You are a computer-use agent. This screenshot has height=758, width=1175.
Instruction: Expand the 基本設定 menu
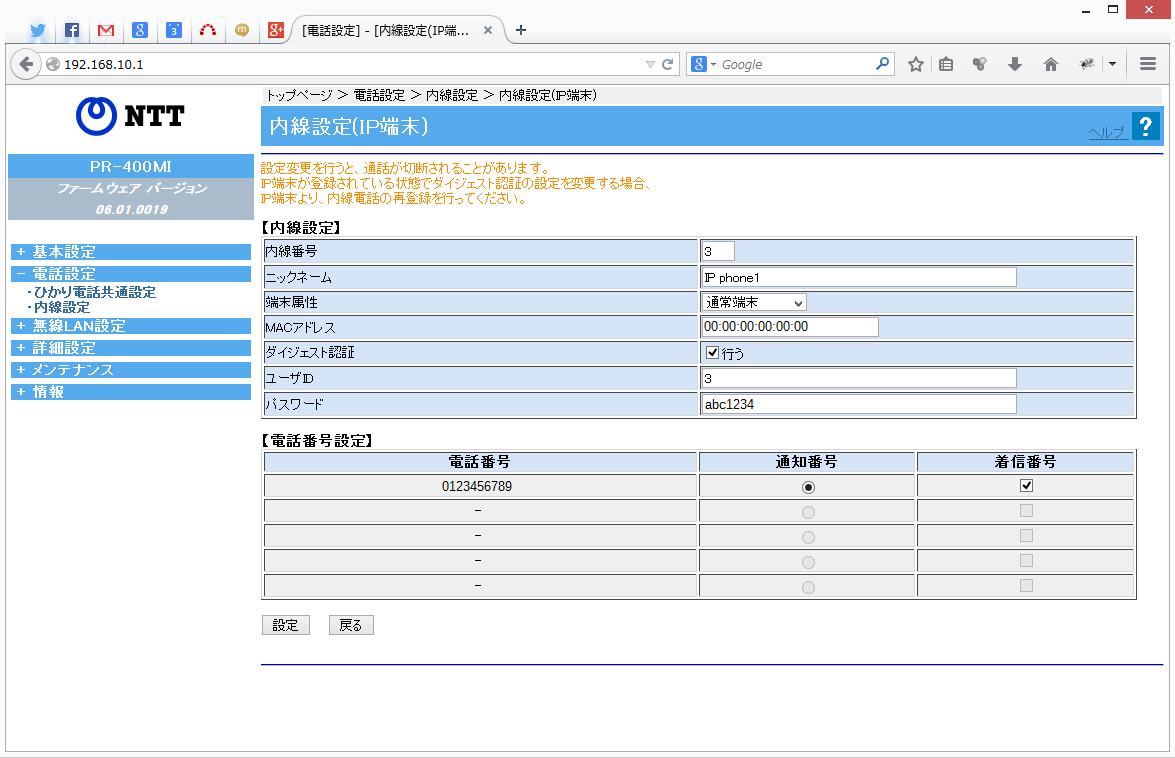coord(131,252)
